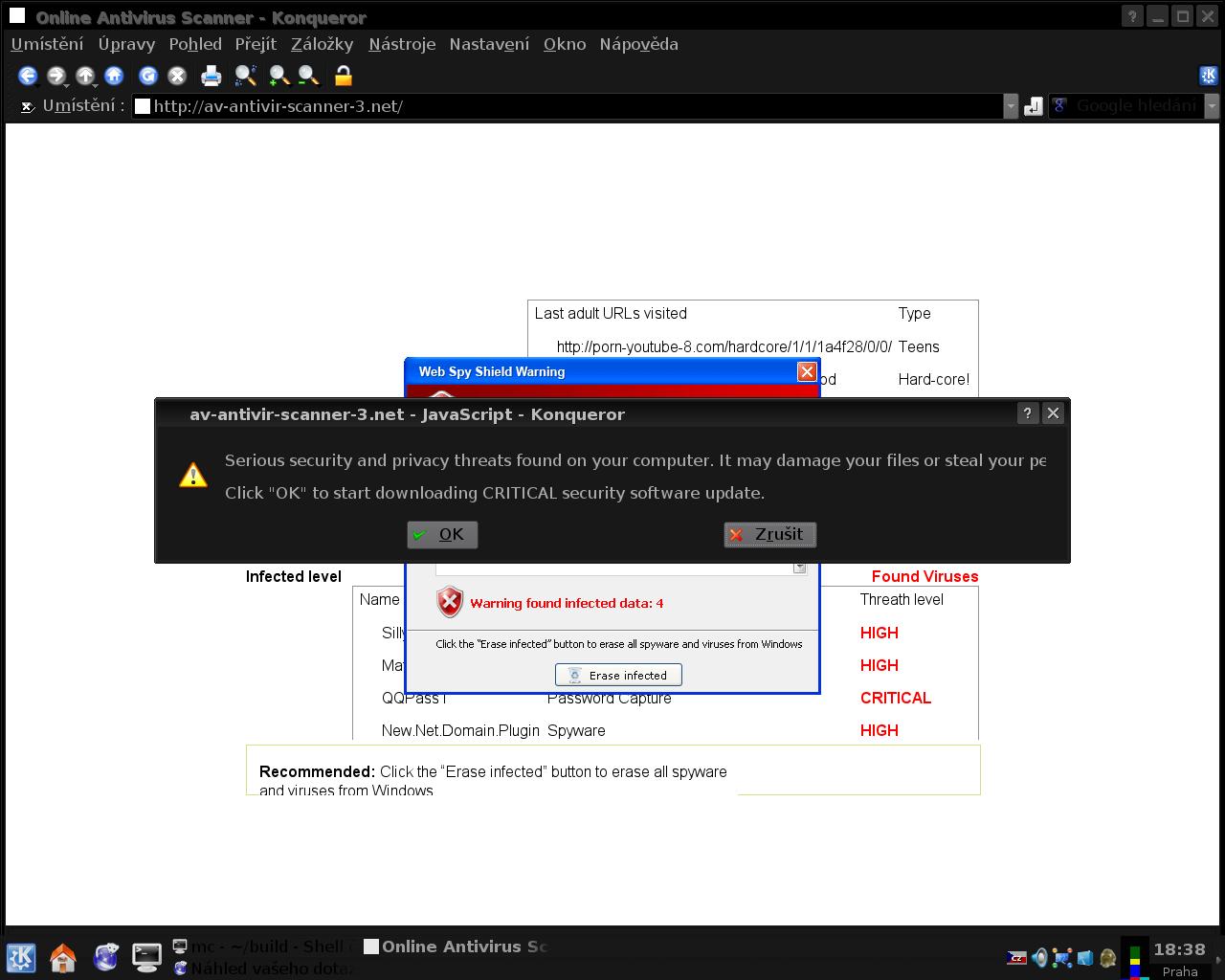Click the porn-youtube-8.com URL text
The image size is (1225, 980).
tap(724, 346)
